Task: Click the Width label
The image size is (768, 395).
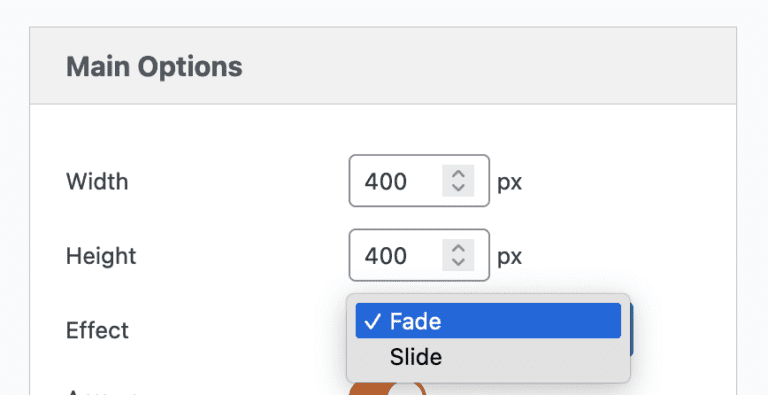Action: pos(97,181)
